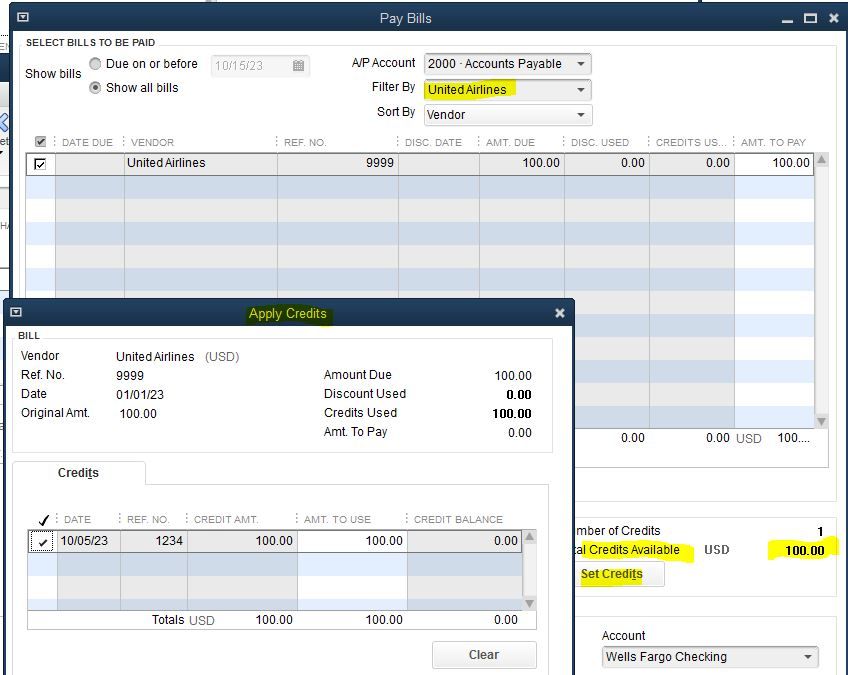
Task: Open the Wells Fargo Checking account dropdown
Action: click(x=808, y=657)
